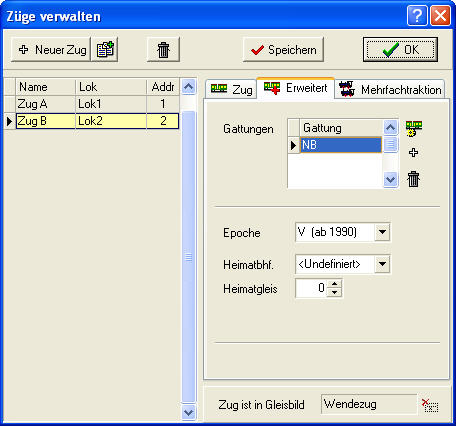Click remove-from-Gleisbild icon beside Wendezug
The height and width of the screenshot is (426, 456).
(430, 405)
